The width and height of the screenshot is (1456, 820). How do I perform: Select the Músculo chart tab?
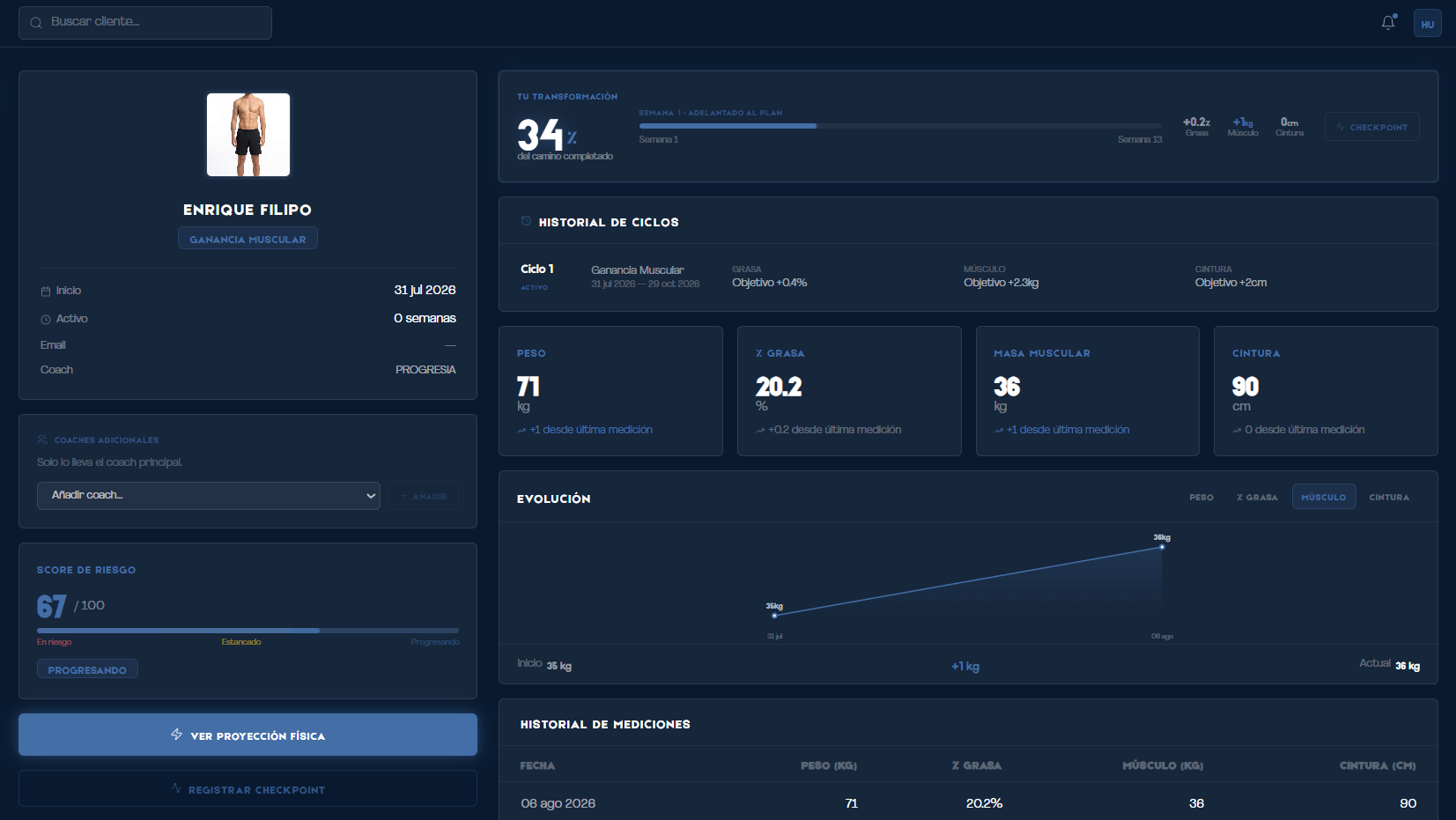(x=1324, y=497)
